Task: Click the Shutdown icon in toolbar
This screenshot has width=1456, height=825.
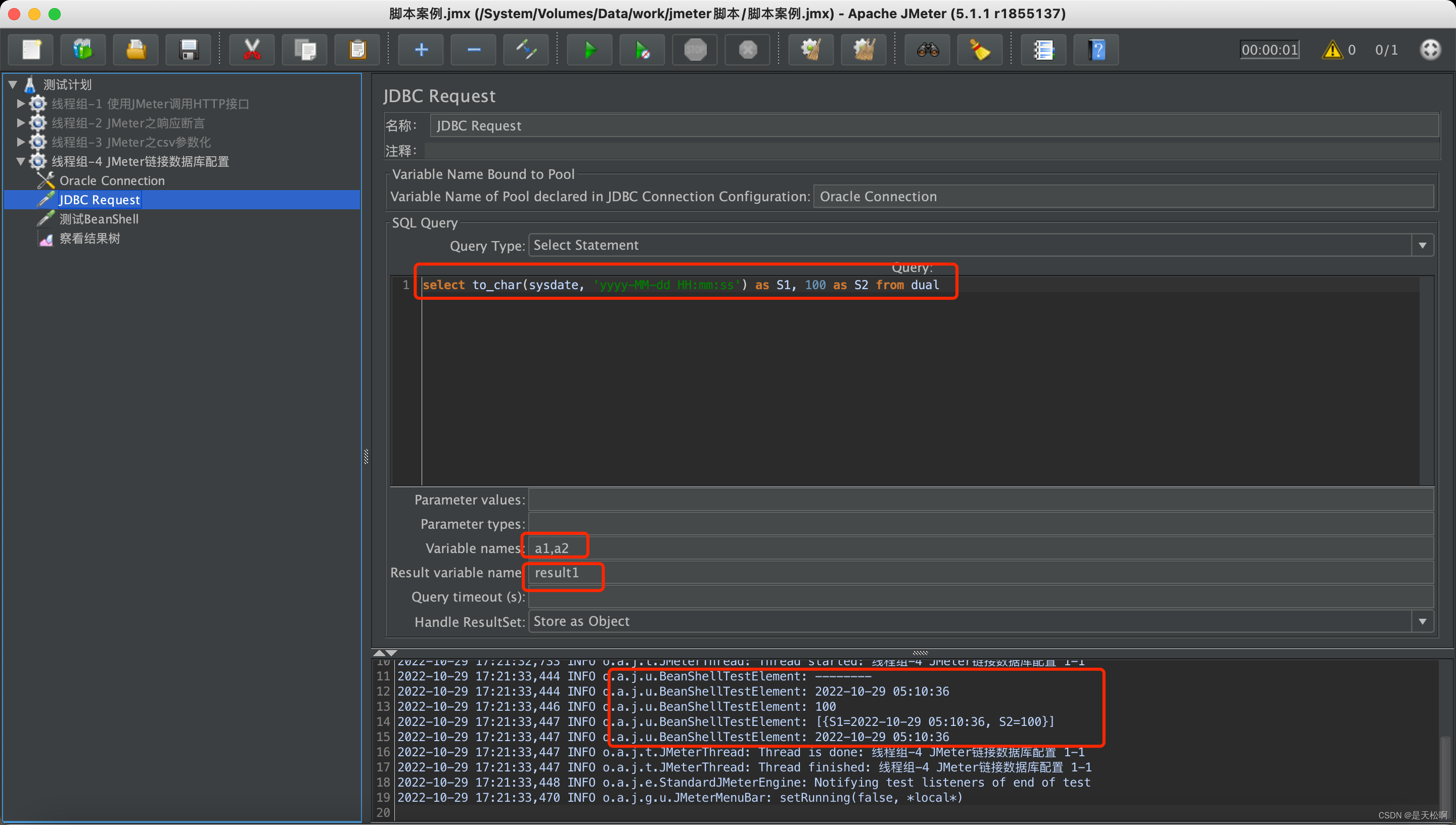Action: point(748,50)
